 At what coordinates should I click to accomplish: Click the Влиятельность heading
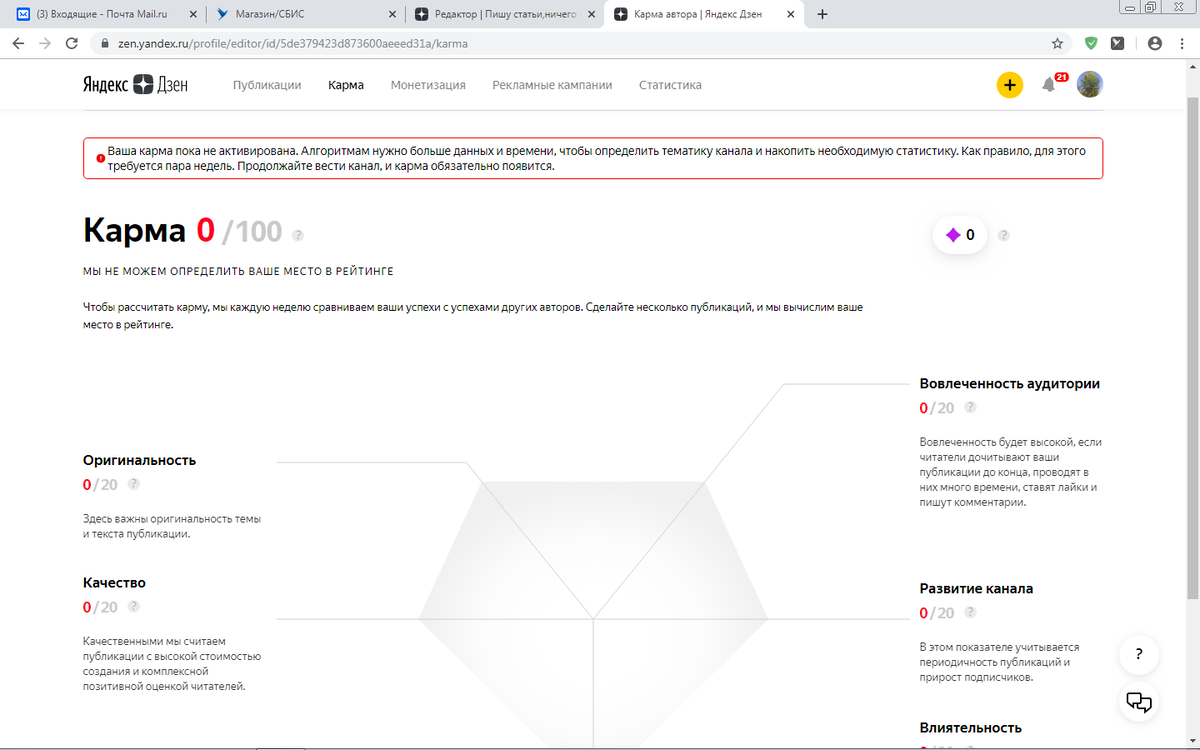click(970, 728)
